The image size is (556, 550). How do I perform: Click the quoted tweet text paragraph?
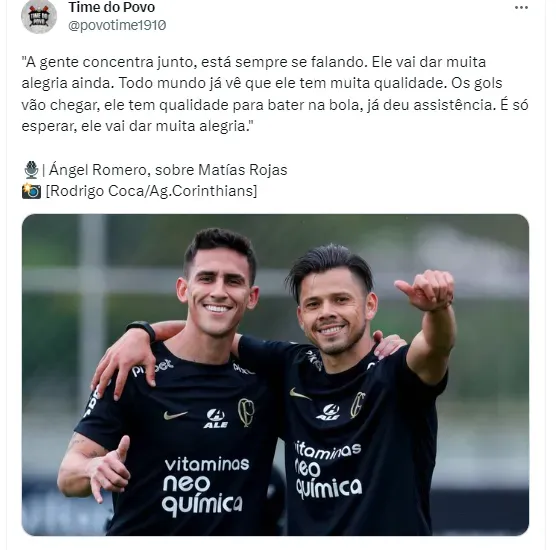click(275, 94)
